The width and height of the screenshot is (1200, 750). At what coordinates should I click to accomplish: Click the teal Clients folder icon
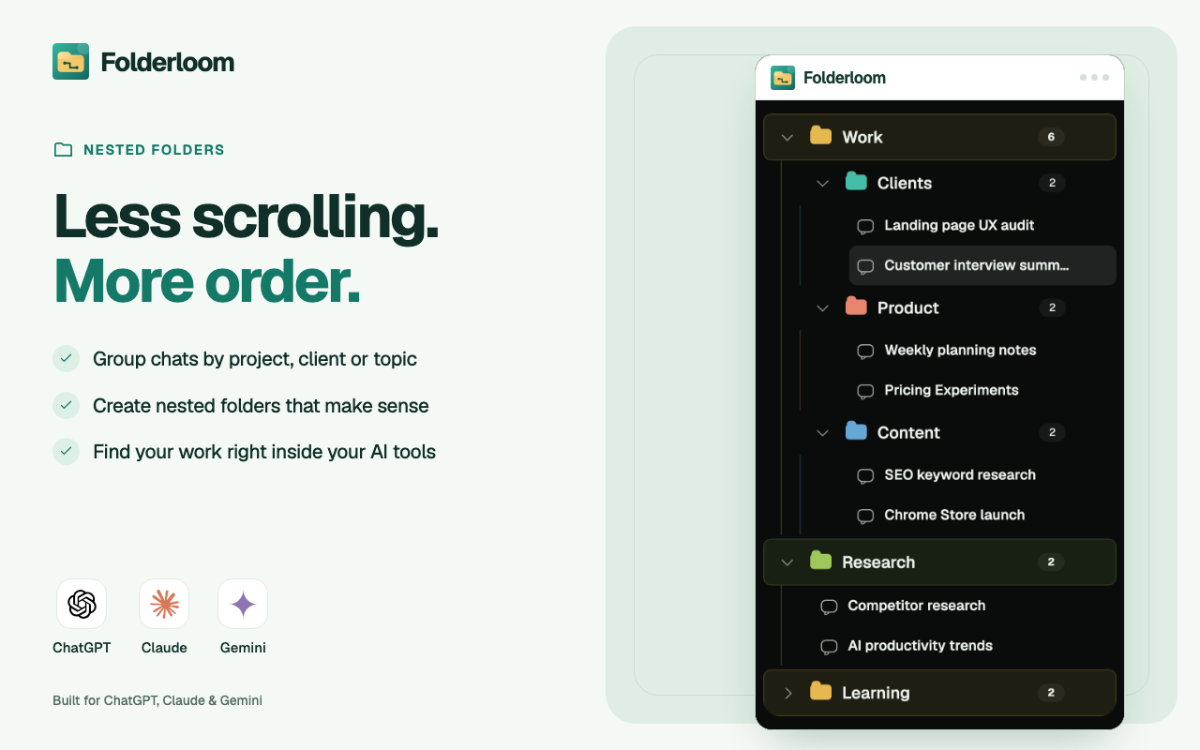(856, 182)
